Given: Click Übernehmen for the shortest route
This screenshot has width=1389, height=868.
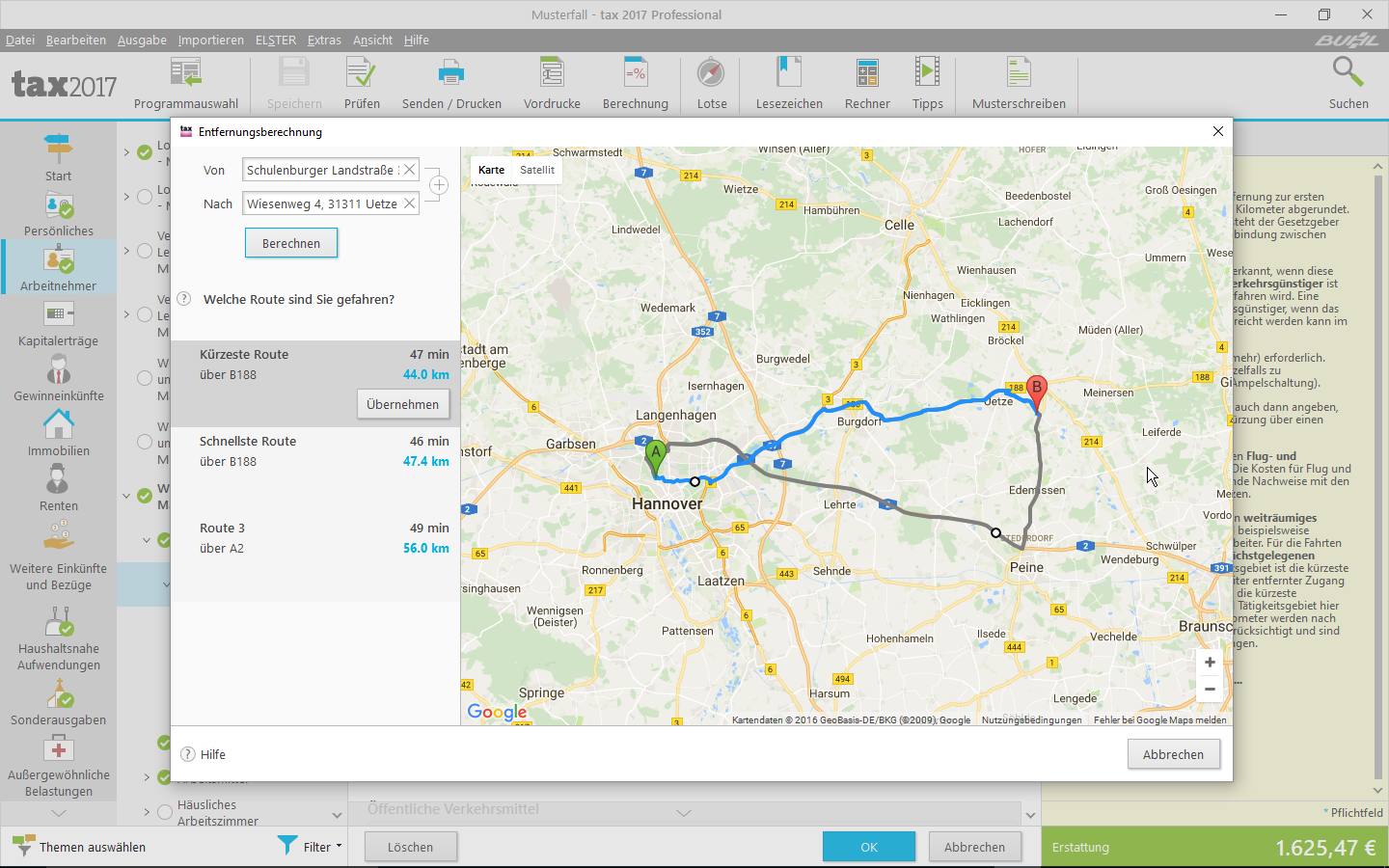Looking at the screenshot, I should [402, 404].
